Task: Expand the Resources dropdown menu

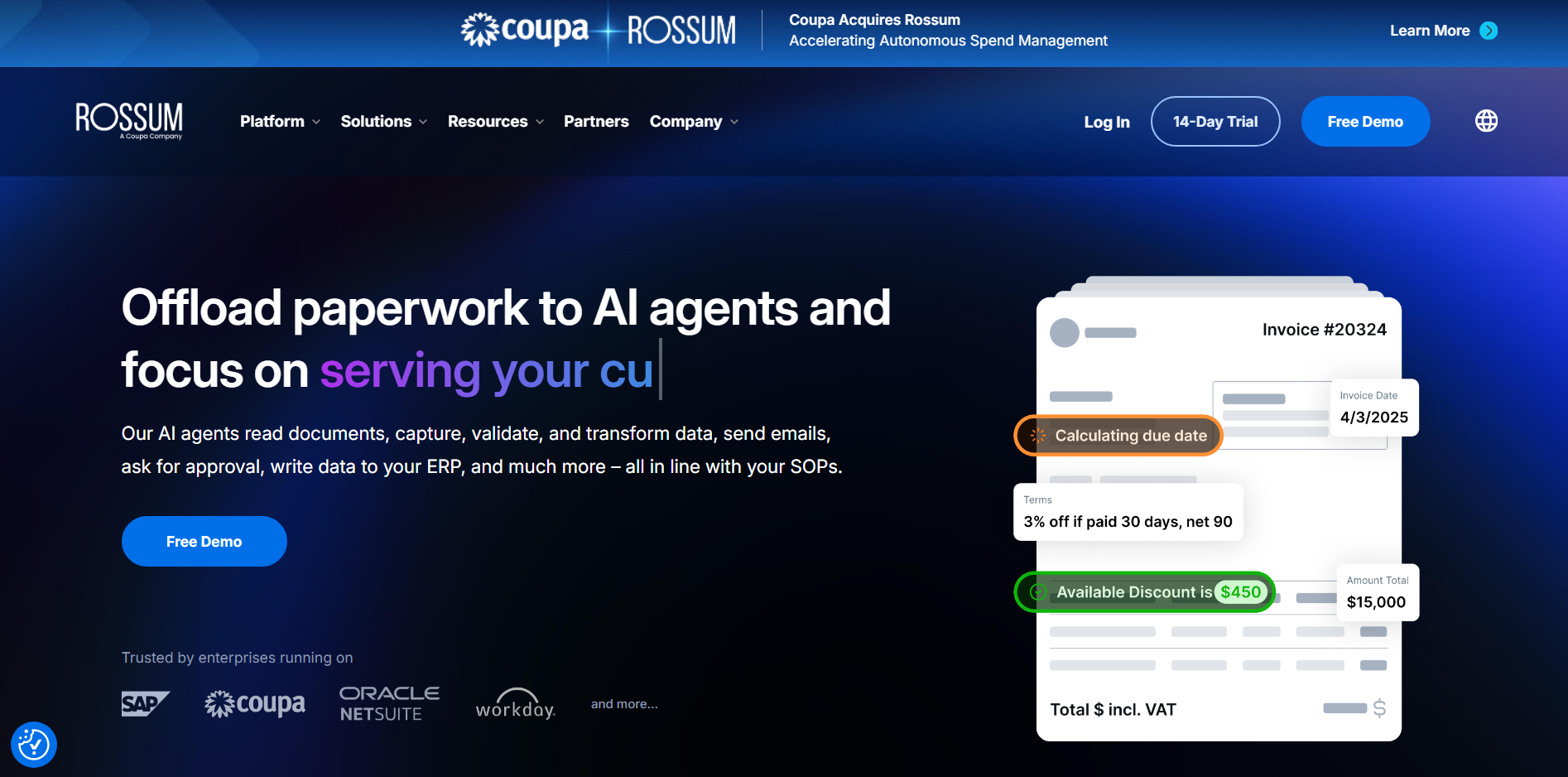Action: coord(496,122)
